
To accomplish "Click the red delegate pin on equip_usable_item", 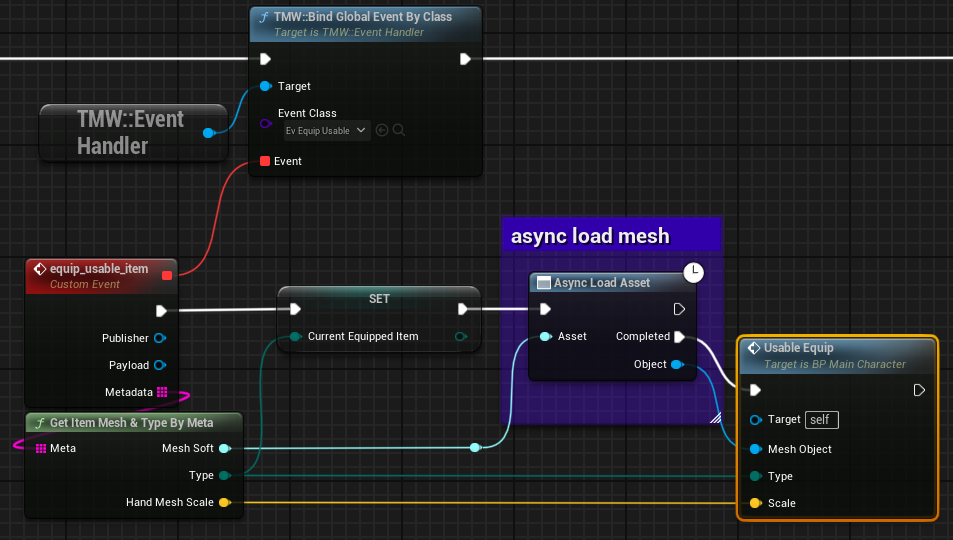I will [166, 275].
